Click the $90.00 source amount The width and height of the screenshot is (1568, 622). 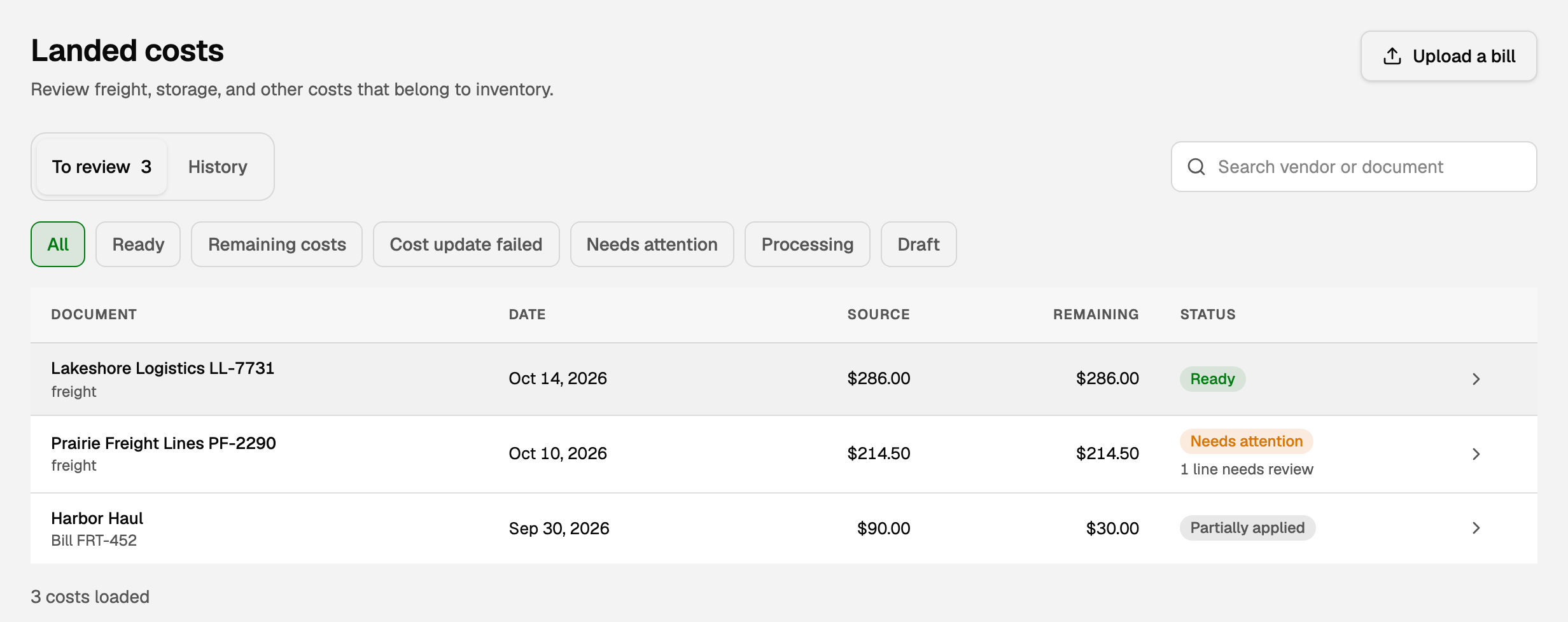tap(883, 529)
